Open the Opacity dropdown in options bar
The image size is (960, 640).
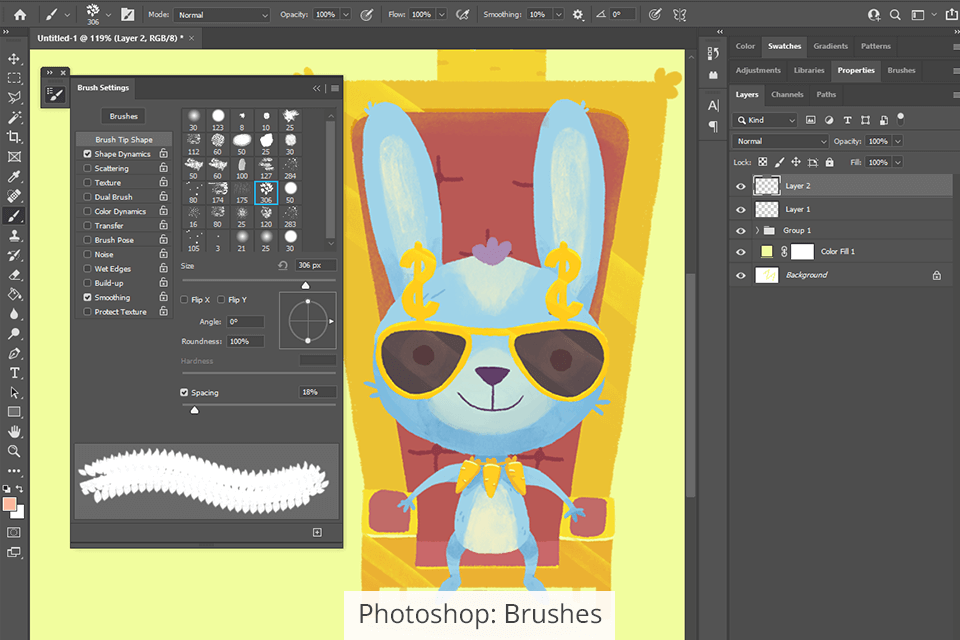click(346, 15)
